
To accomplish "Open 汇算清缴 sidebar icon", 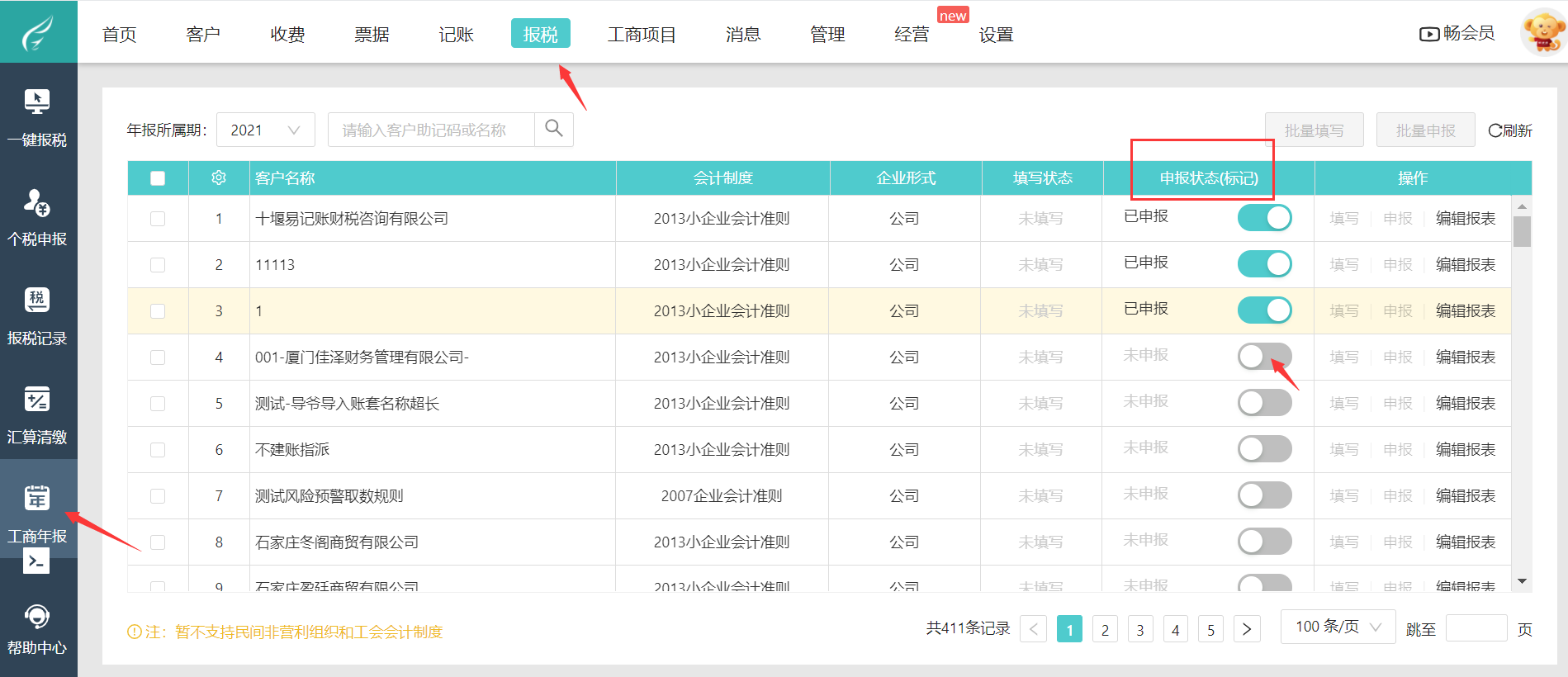I will [37, 400].
